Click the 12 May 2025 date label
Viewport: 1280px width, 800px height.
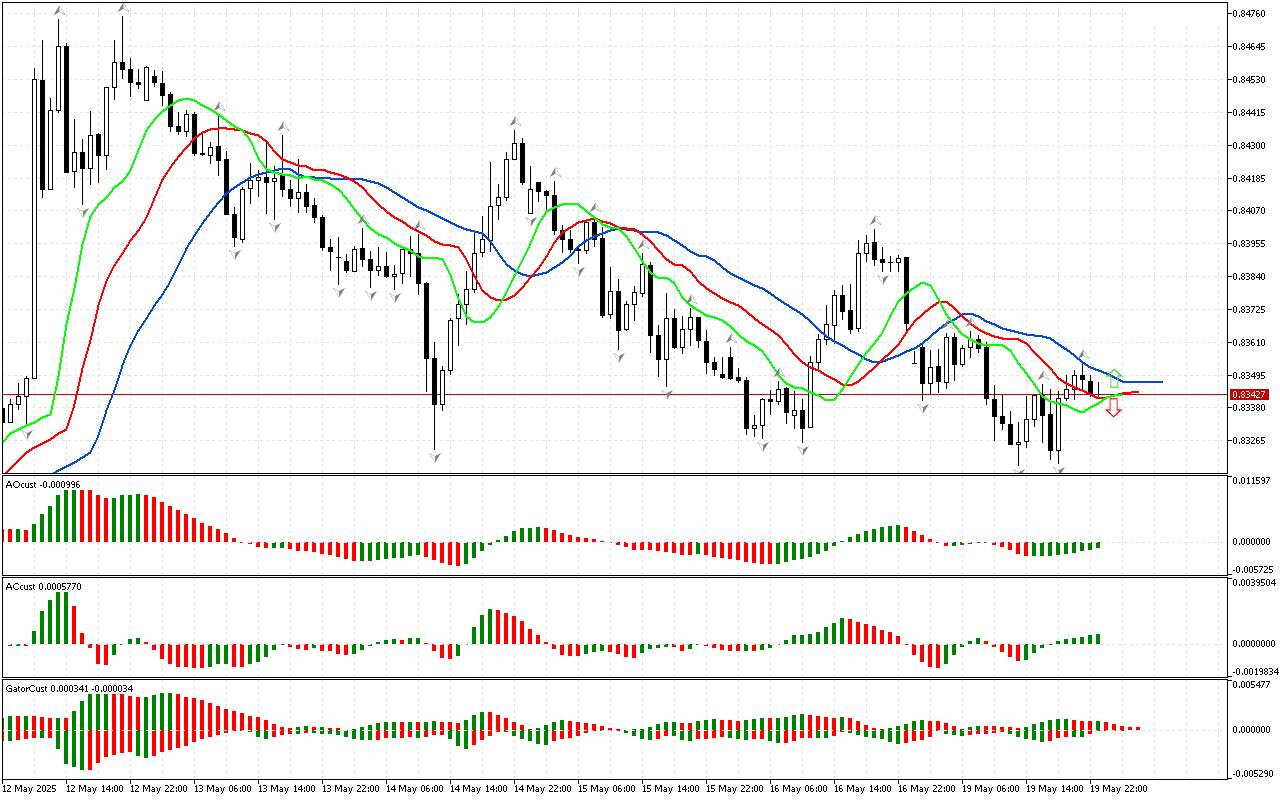pyautogui.click(x=30, y=788)
